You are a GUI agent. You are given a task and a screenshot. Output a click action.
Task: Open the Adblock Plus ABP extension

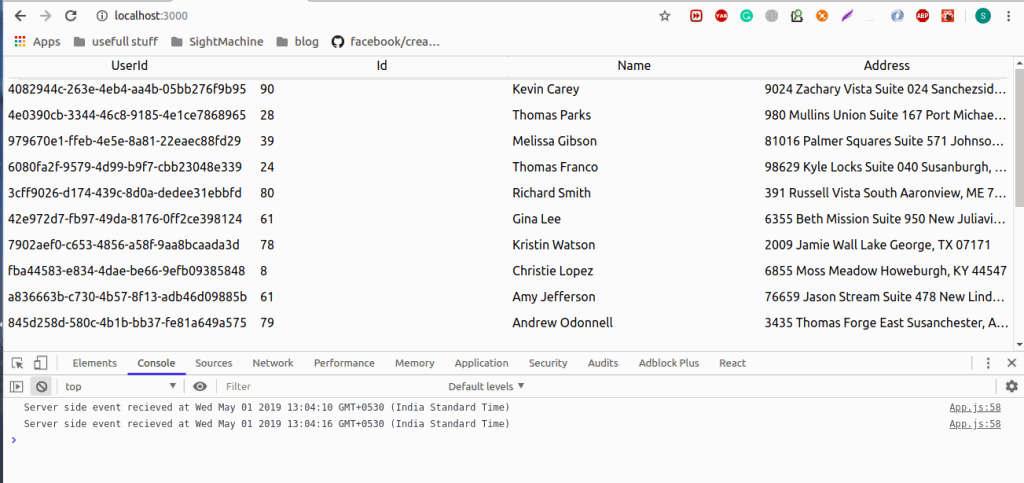pos(923,16)
